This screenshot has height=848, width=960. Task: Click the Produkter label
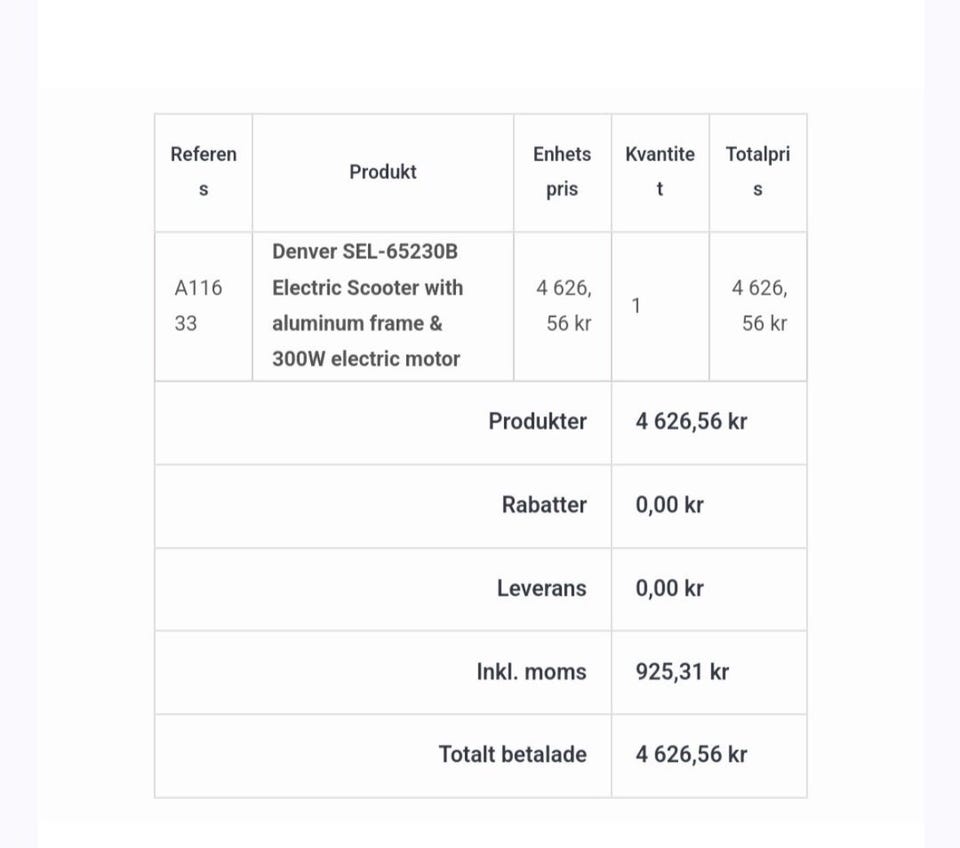click(x=537, y=422)
